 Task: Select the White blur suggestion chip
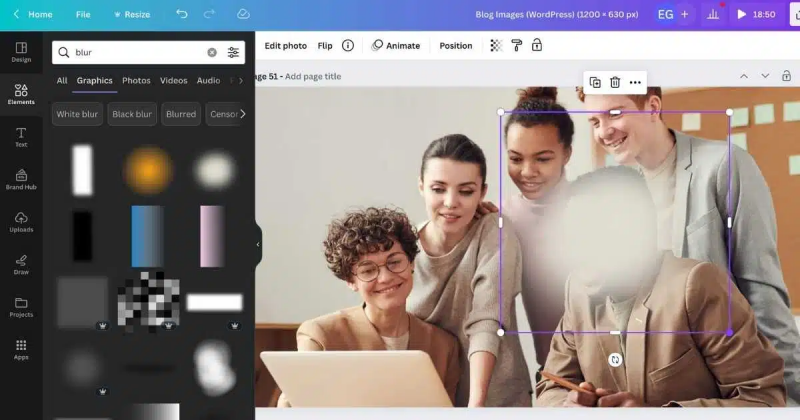click(x=77, y=114)
